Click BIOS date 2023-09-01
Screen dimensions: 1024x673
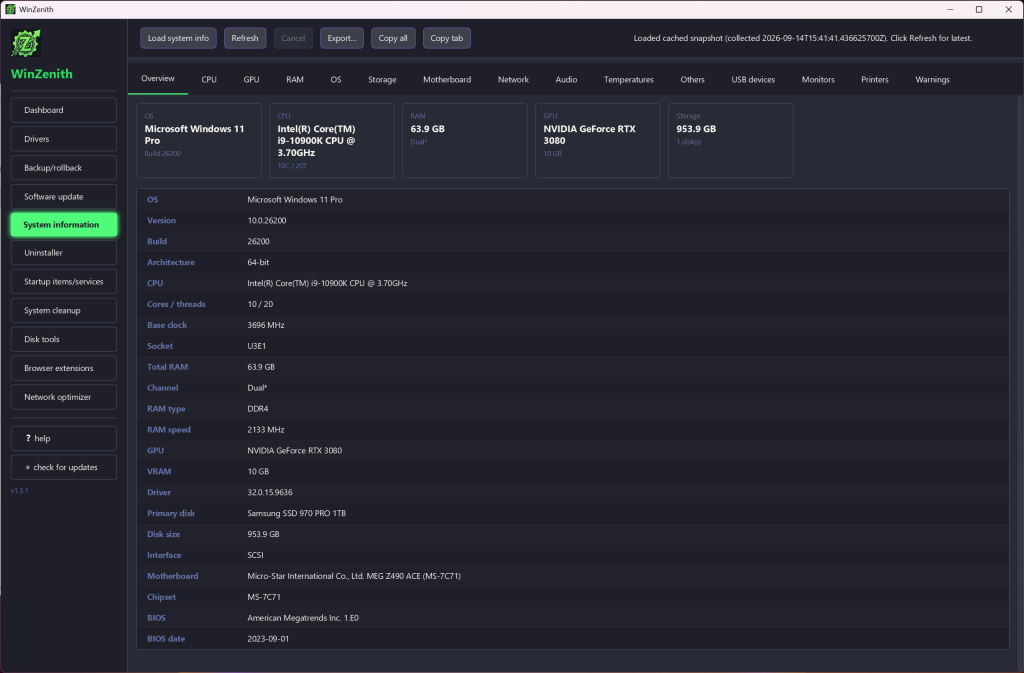point(268,638)
